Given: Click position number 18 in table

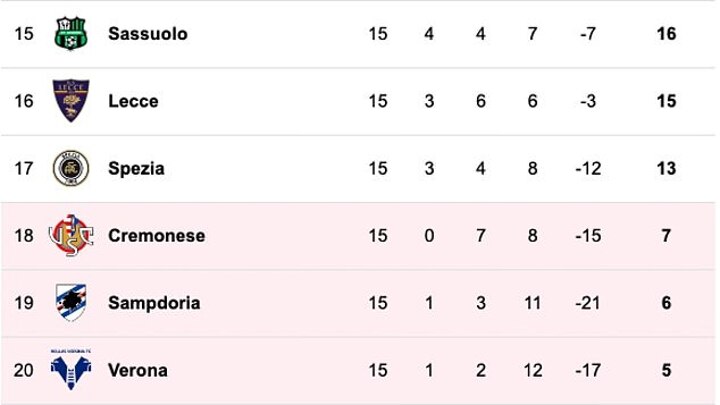Looking at the screenshot, I should (24, 236).
